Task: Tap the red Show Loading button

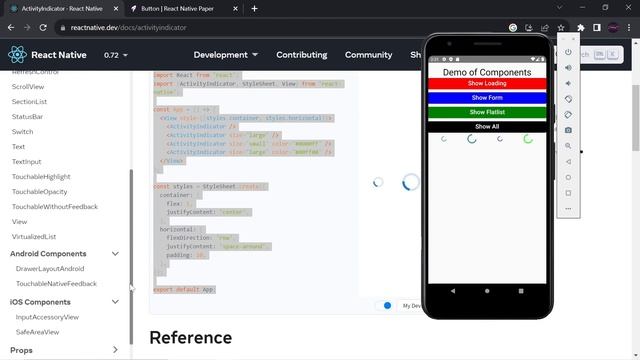Action: (x=487, y=83)
